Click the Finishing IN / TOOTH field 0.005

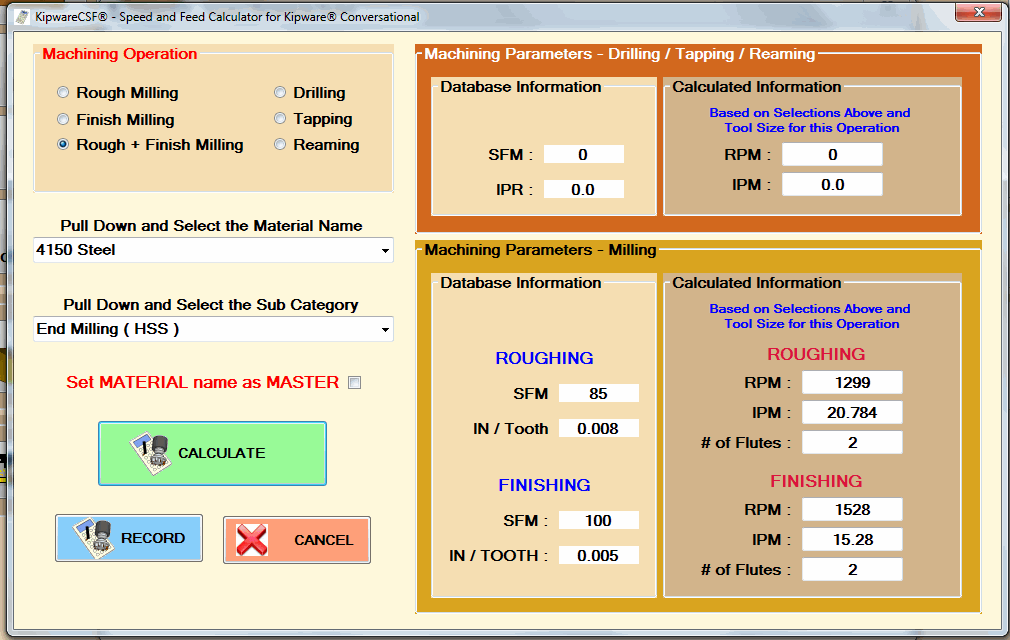(598, 555)
